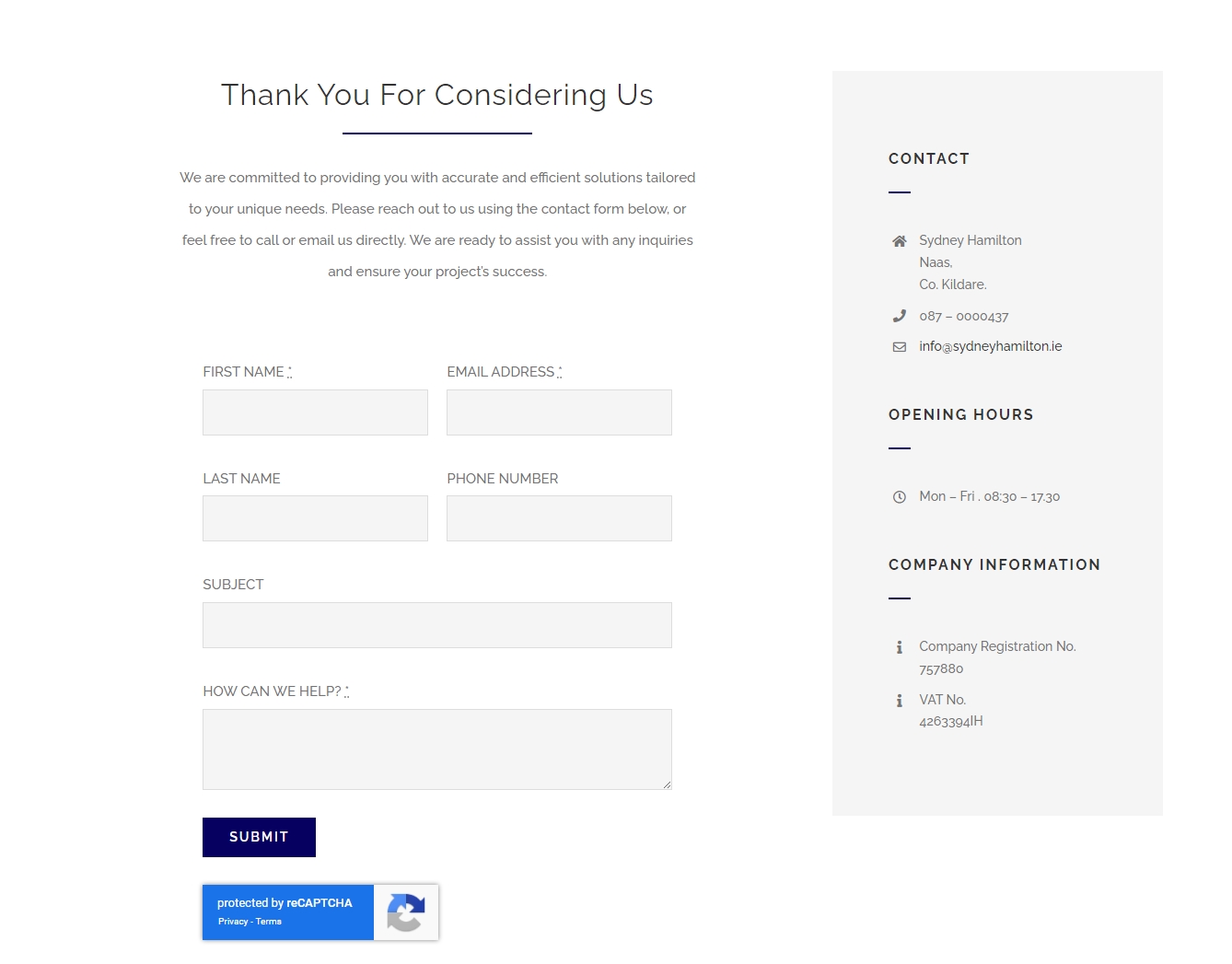Focus the First Name input field
The image size is (1232, 964).
pyautogui.click(x=315, y=412)
